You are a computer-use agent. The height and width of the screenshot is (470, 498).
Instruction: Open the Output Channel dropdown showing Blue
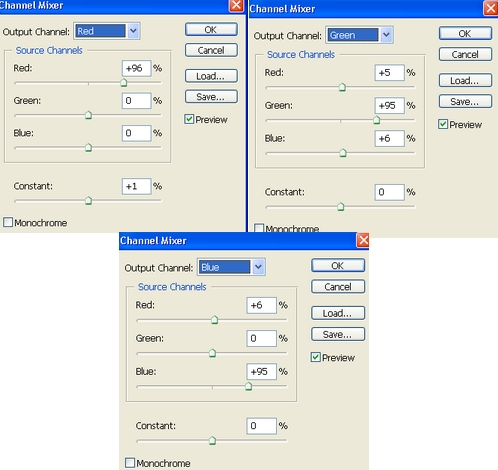[231, 267]
